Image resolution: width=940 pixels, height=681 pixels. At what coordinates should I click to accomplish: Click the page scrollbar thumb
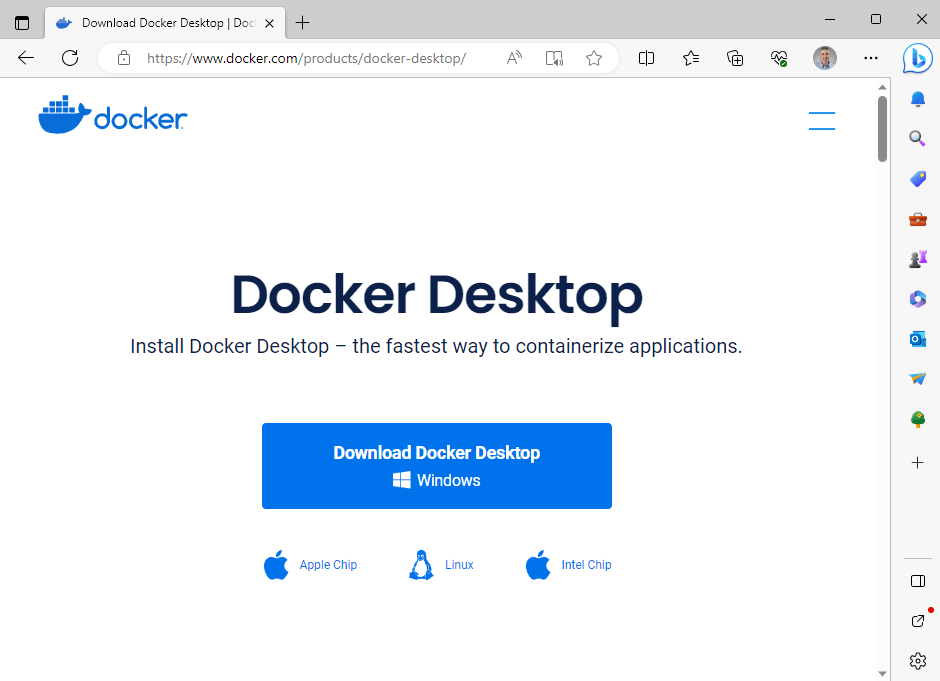click(x=882, y=128)
